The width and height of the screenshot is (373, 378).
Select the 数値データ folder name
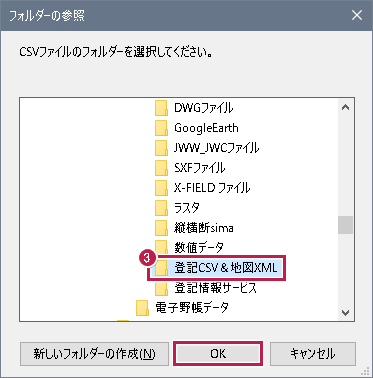click(199, 248)
